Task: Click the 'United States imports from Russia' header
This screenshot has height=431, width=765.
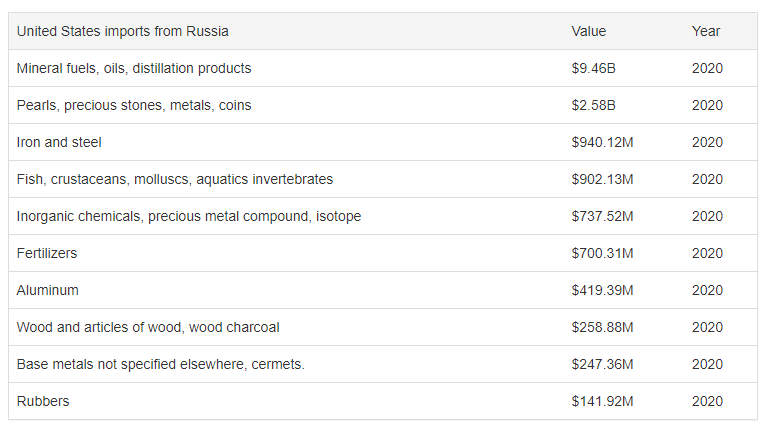Action: click(122, 31)
